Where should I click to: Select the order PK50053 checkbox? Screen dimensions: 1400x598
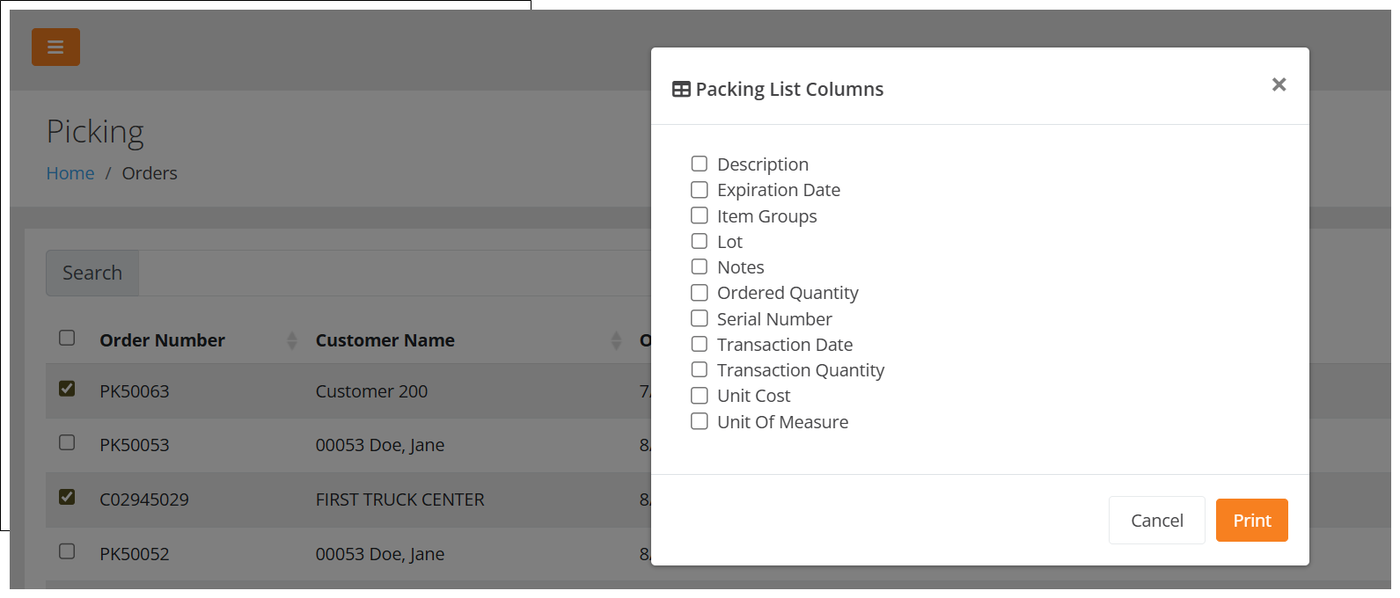(67, 442)
